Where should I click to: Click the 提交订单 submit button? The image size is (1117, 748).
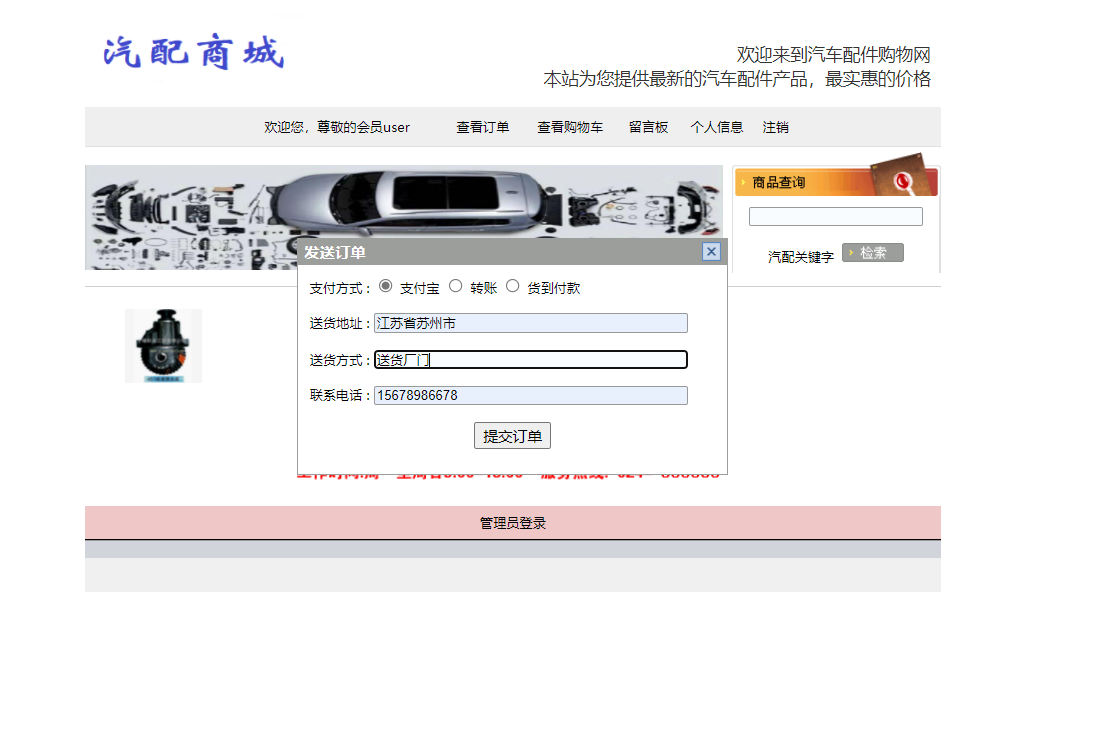(512, 435)
